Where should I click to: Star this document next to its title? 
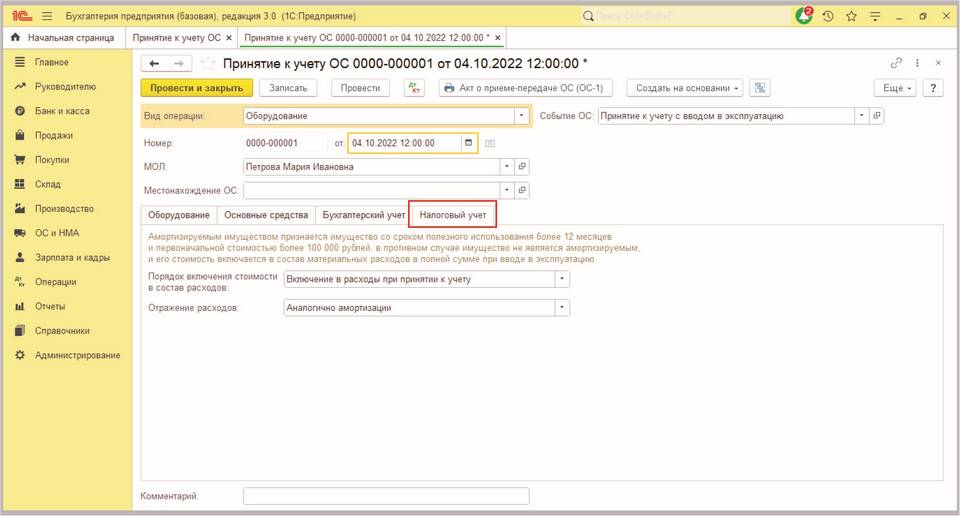[208, 63]
